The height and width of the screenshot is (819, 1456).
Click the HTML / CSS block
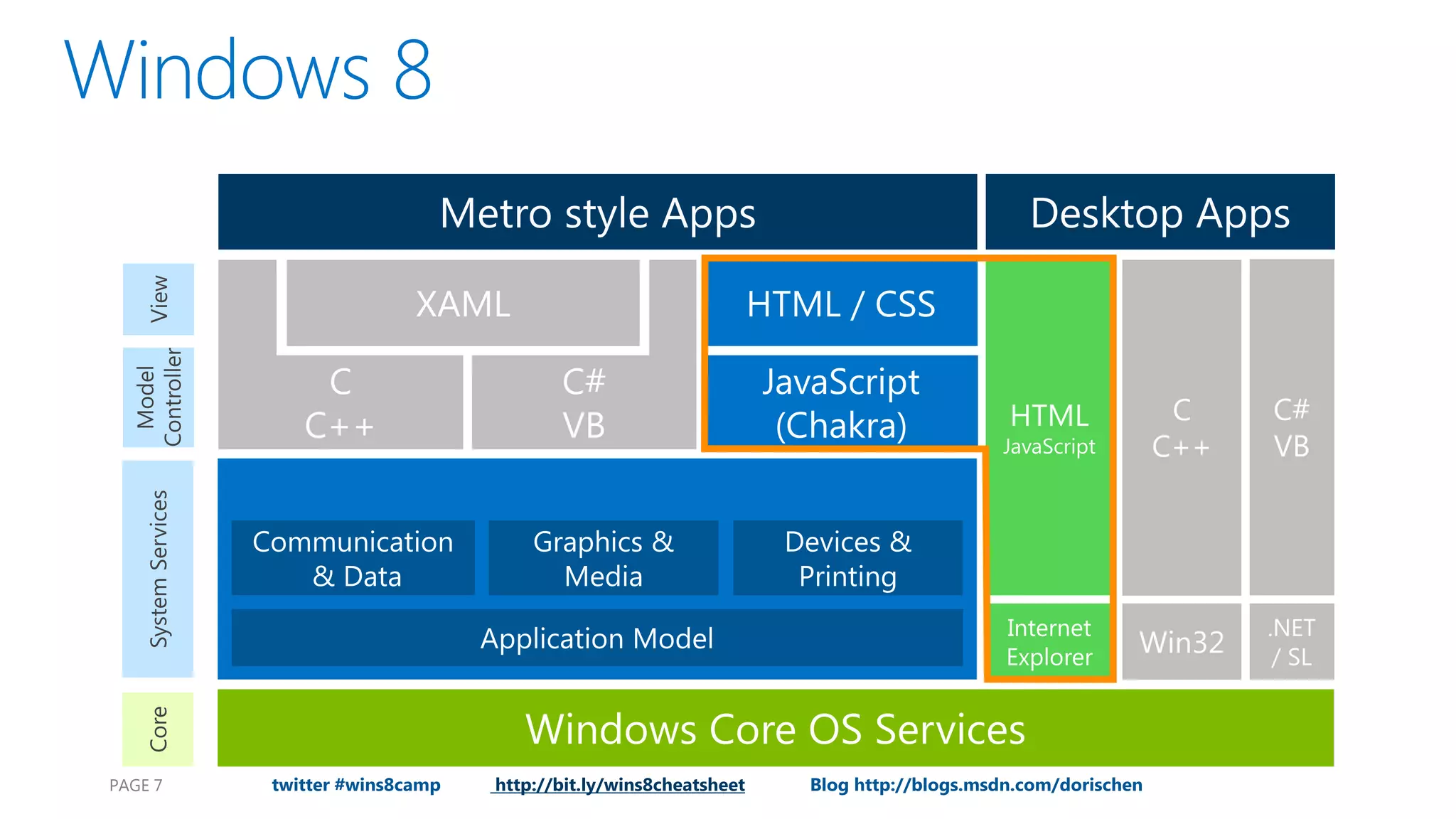click(841, 304)
